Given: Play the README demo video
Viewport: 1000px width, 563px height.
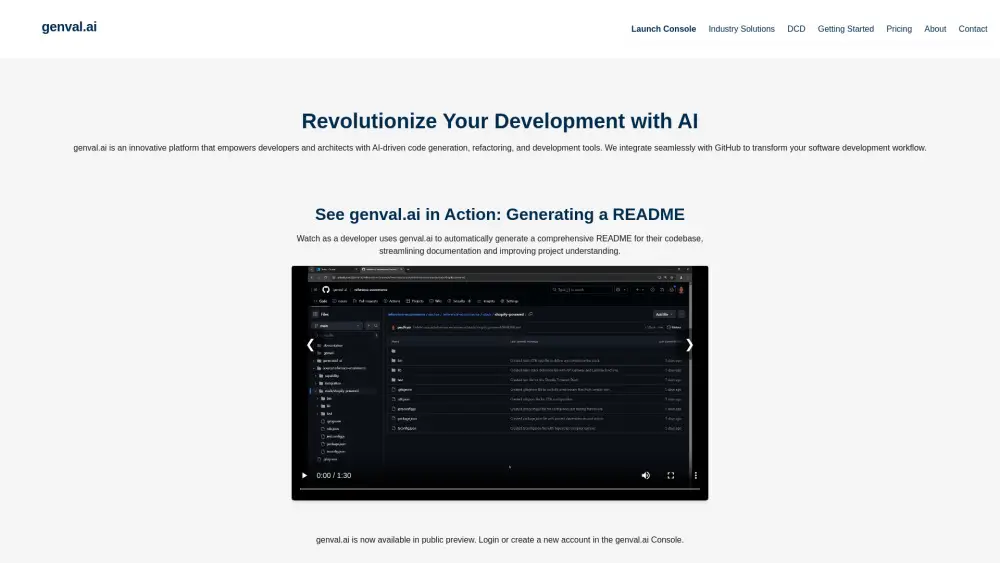Looking at the screenshot, I should click(305, 475).
